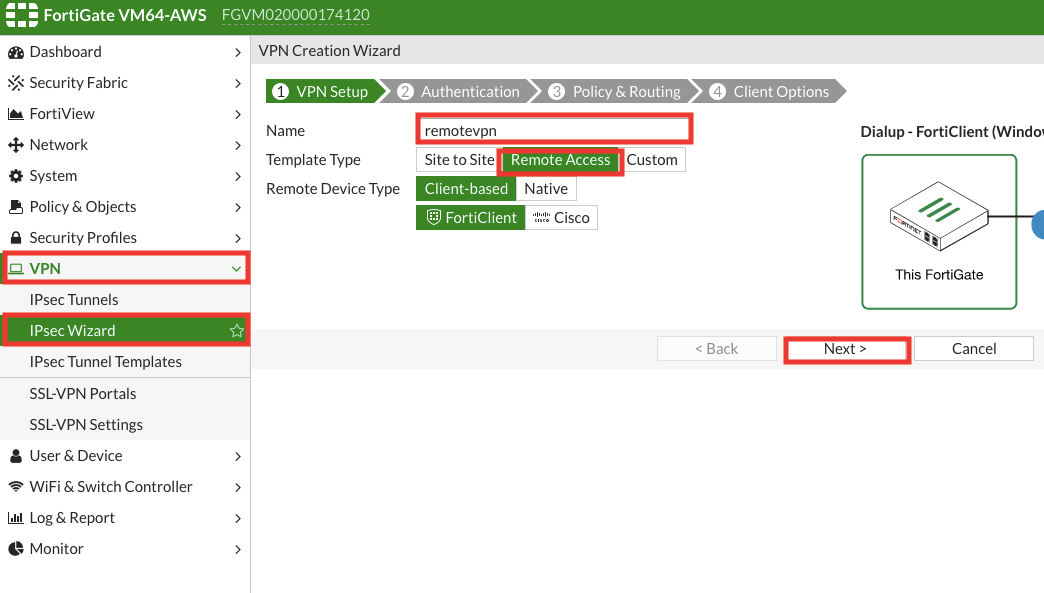Click the VPN Creation Wizard heading
This screenshot has width=1044, height=593.
tap(330, 51)
